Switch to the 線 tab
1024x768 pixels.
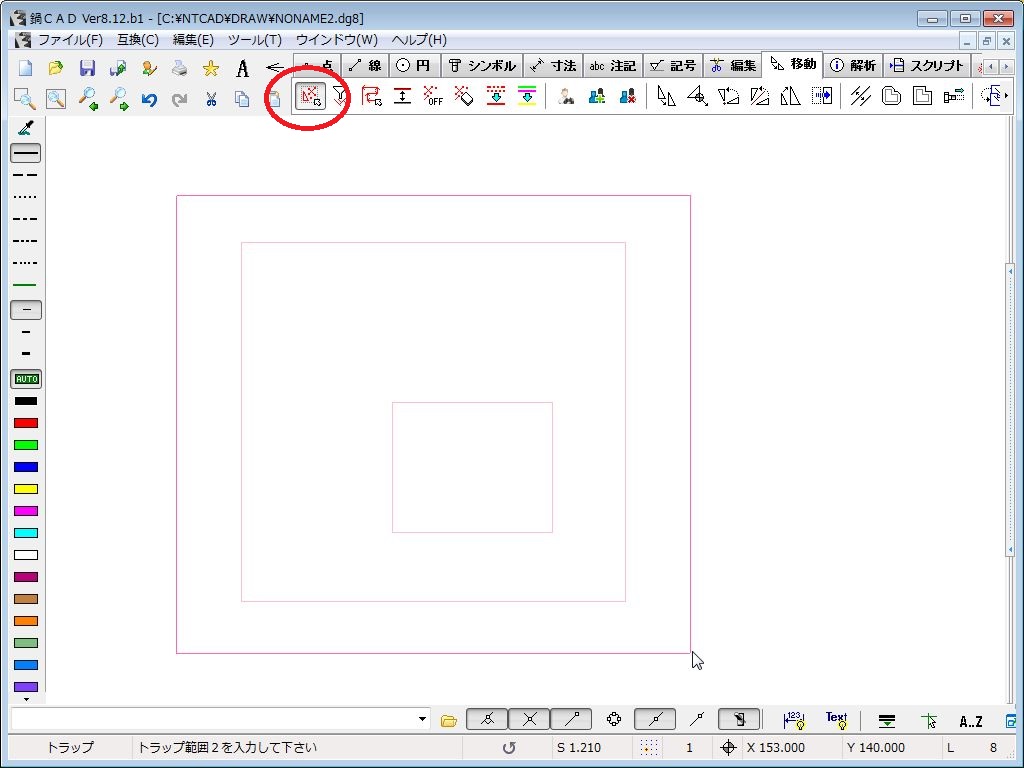(364, 65)
